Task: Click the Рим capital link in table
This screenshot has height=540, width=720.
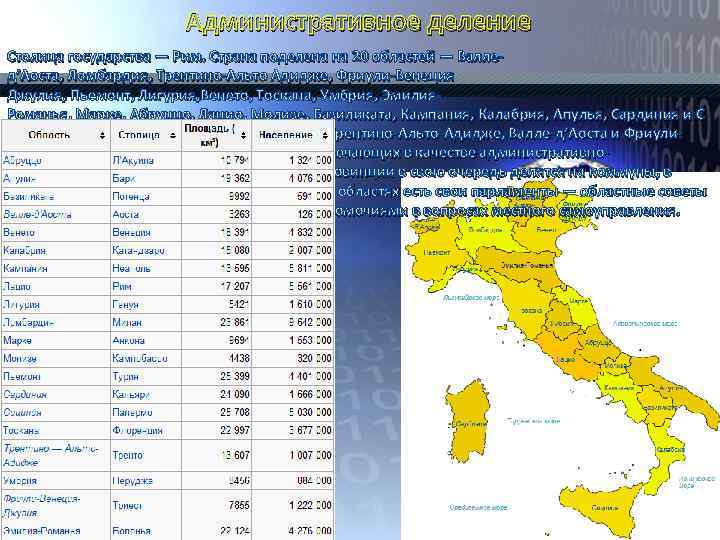Action: 122,287
